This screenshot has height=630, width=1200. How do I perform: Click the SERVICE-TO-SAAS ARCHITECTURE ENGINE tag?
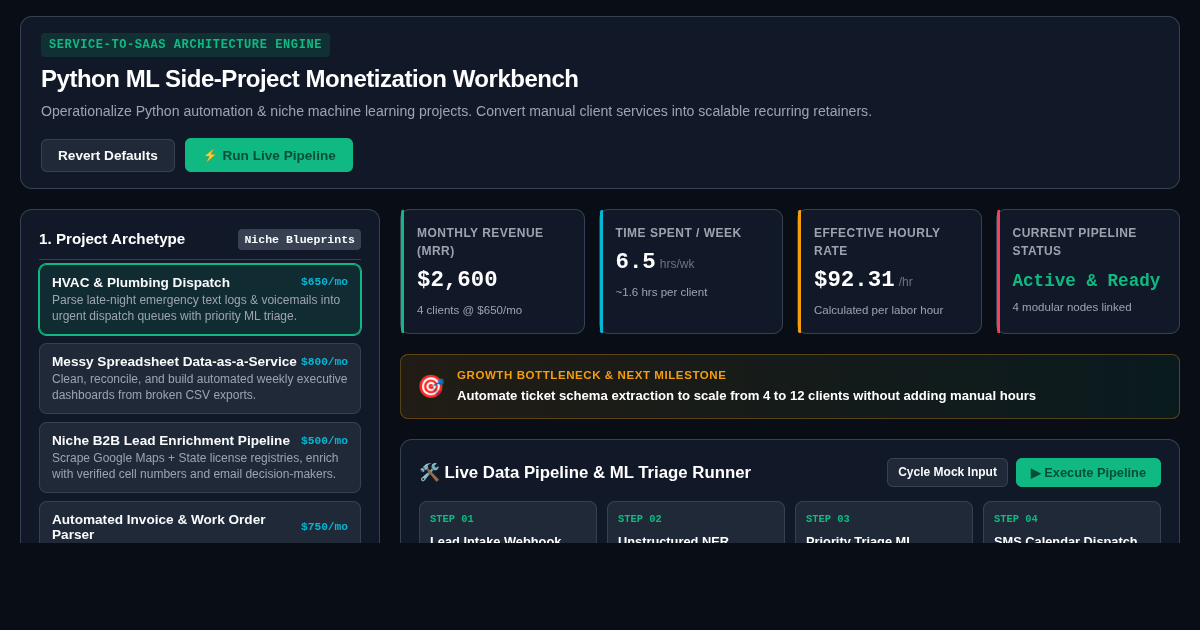(185, 45)
